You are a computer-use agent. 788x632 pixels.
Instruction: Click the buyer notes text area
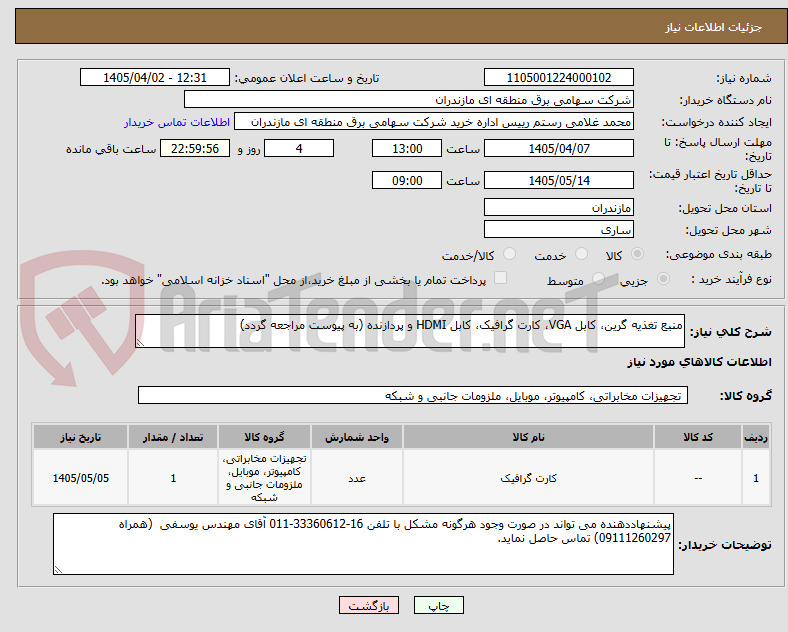click(x=363, y=544)
